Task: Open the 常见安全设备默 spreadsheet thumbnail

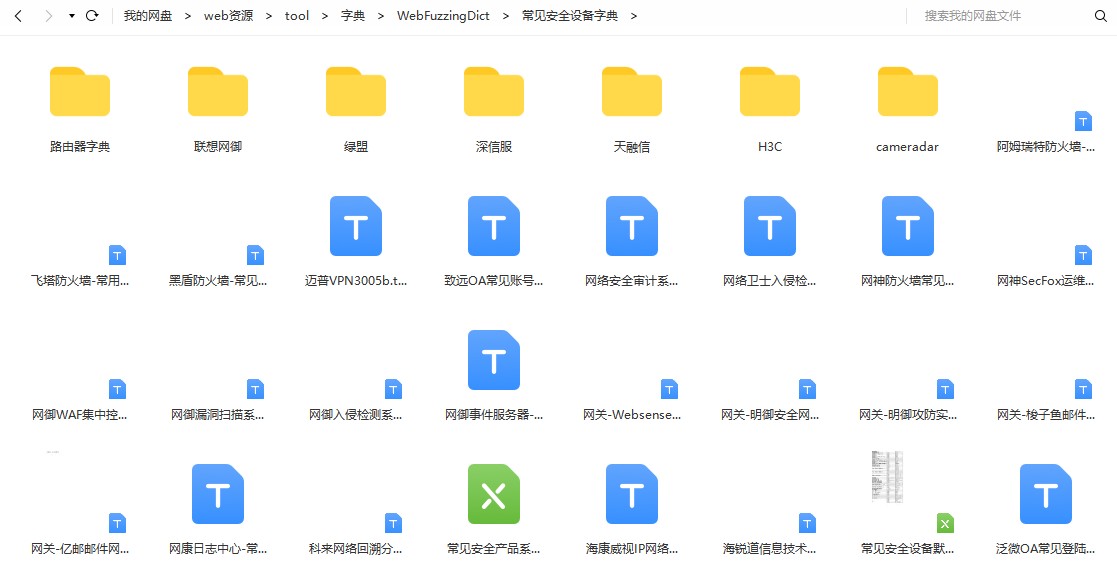Action: coord(888,477)
